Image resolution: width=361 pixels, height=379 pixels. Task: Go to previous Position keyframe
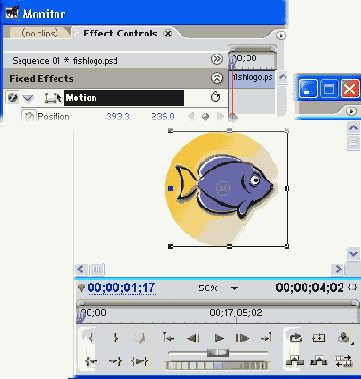pyautogui.click(x=191, y=117)
